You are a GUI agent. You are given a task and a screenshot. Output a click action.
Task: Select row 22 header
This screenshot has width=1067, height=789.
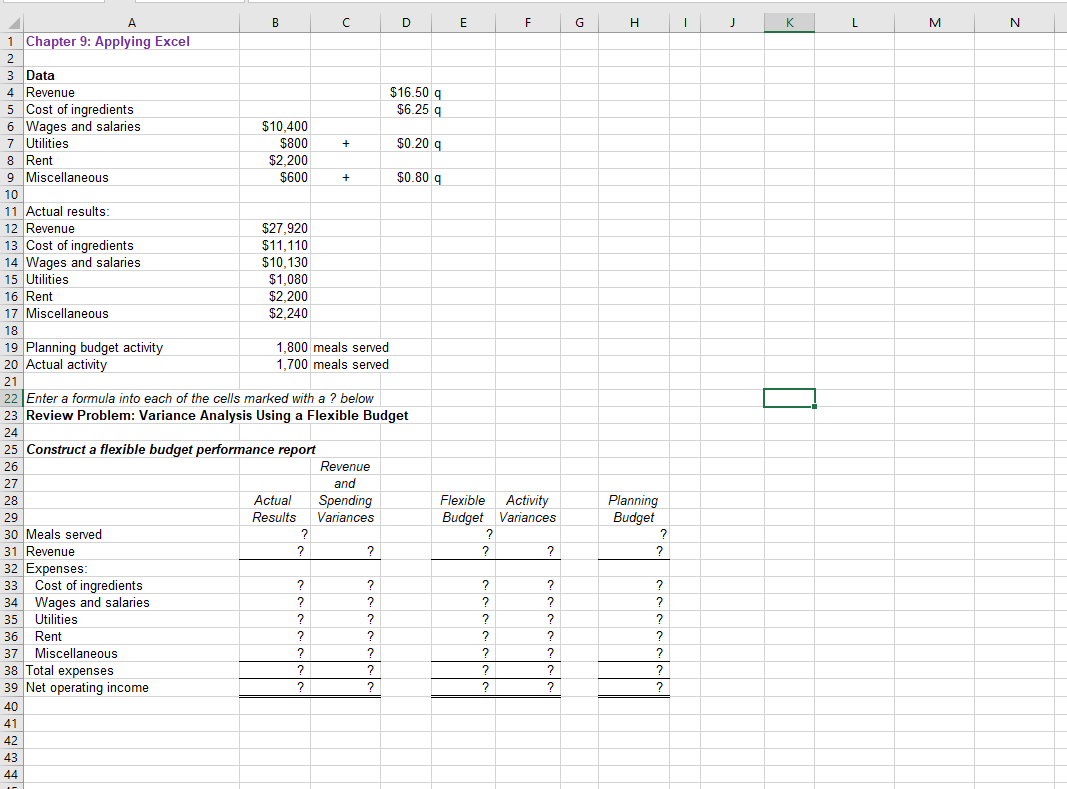pyautogui.click(x=12, y=398)
